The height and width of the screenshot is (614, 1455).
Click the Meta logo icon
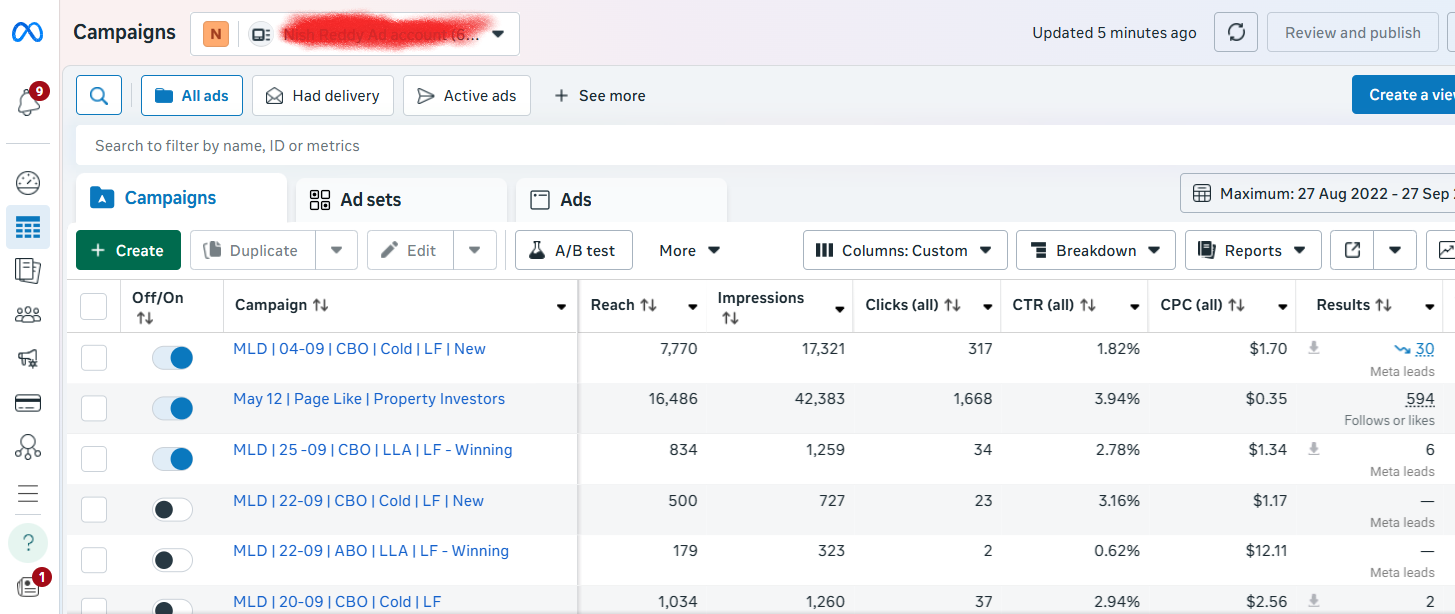[x=27, y=32]
